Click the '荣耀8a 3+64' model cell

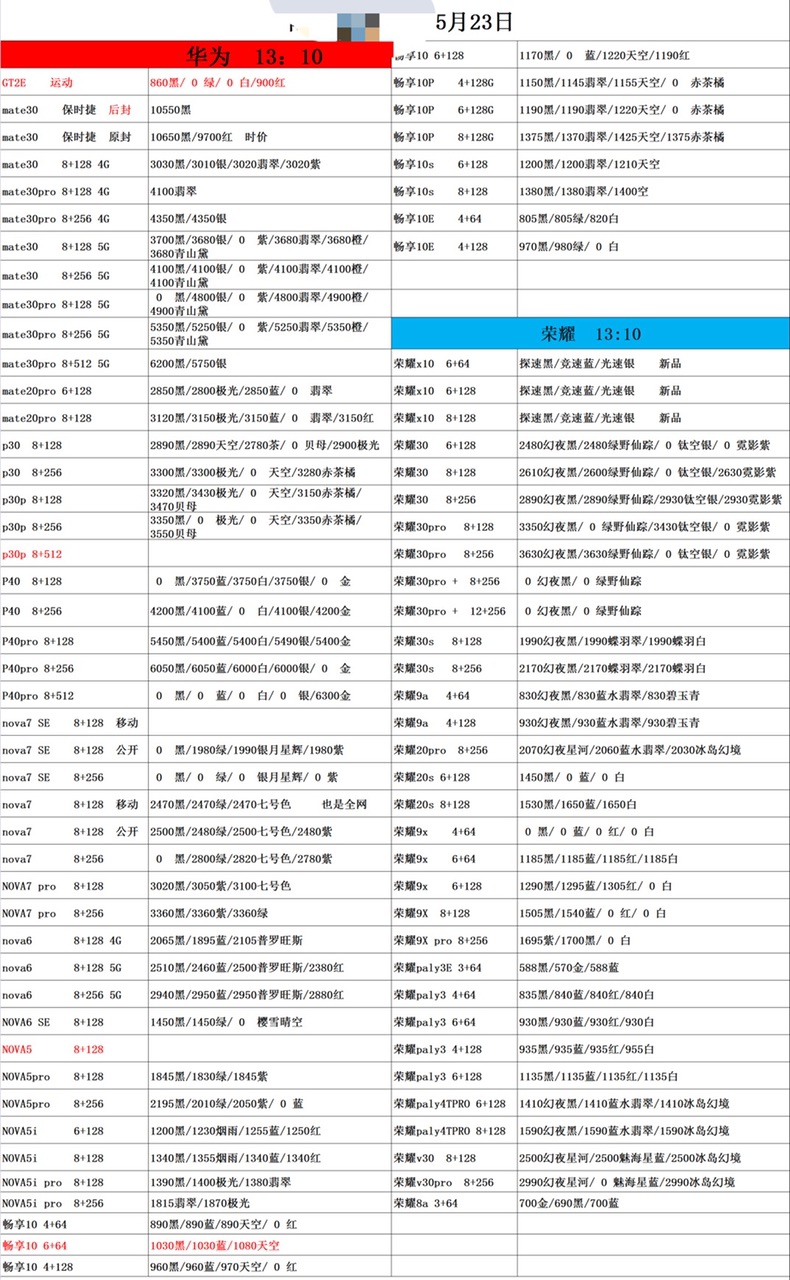[x=454, y=1203]
